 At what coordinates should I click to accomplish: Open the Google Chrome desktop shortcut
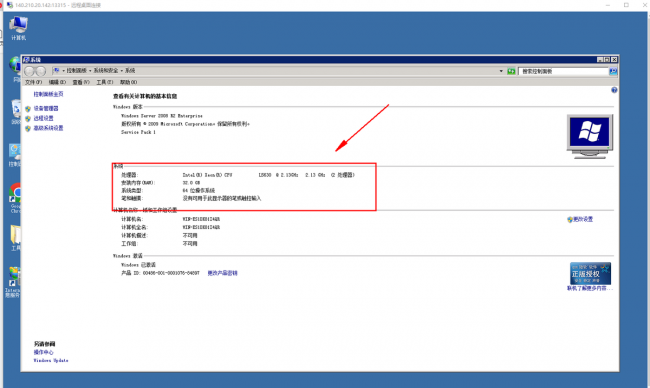click(15, 198)
